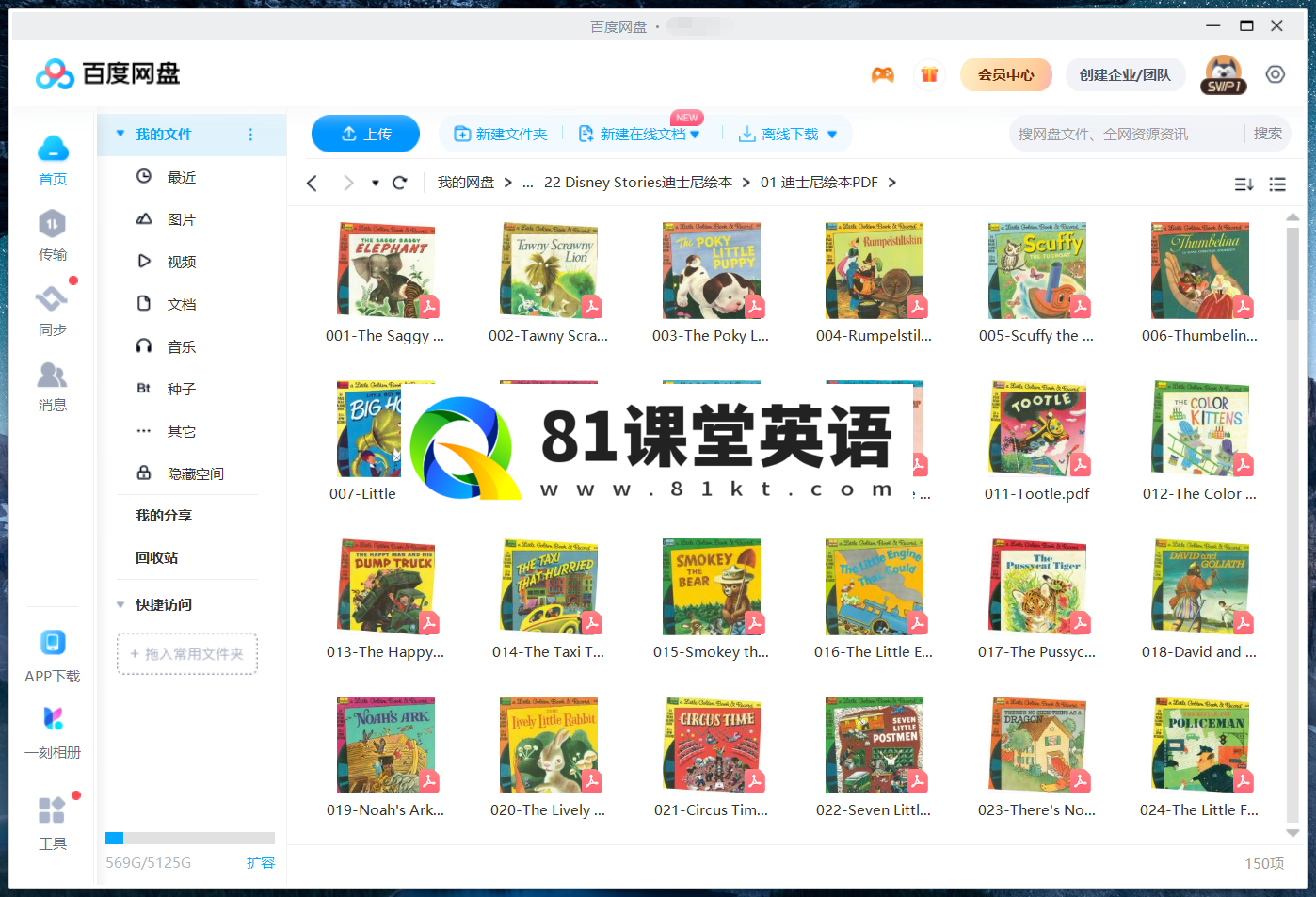1316x897 pixels.
Task: Open settings via the hexagon icon
Action: (1276, 74)
